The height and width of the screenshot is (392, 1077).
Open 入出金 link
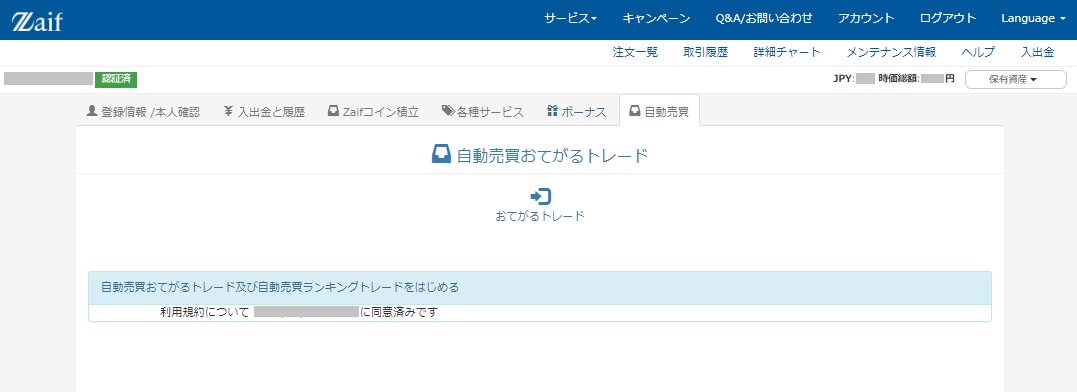click(1037, 52)
